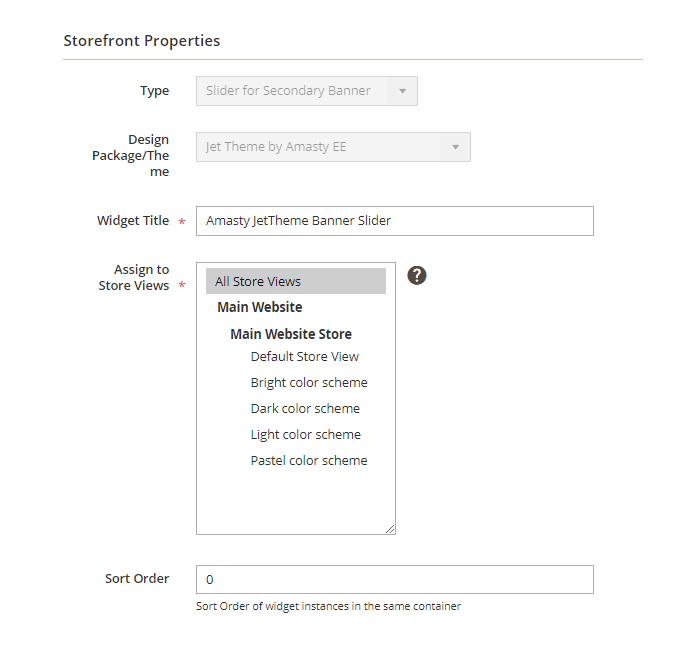The image size is (685, 646).
Task: Click into the Widget Title field
Action: (x=395, y=221)
